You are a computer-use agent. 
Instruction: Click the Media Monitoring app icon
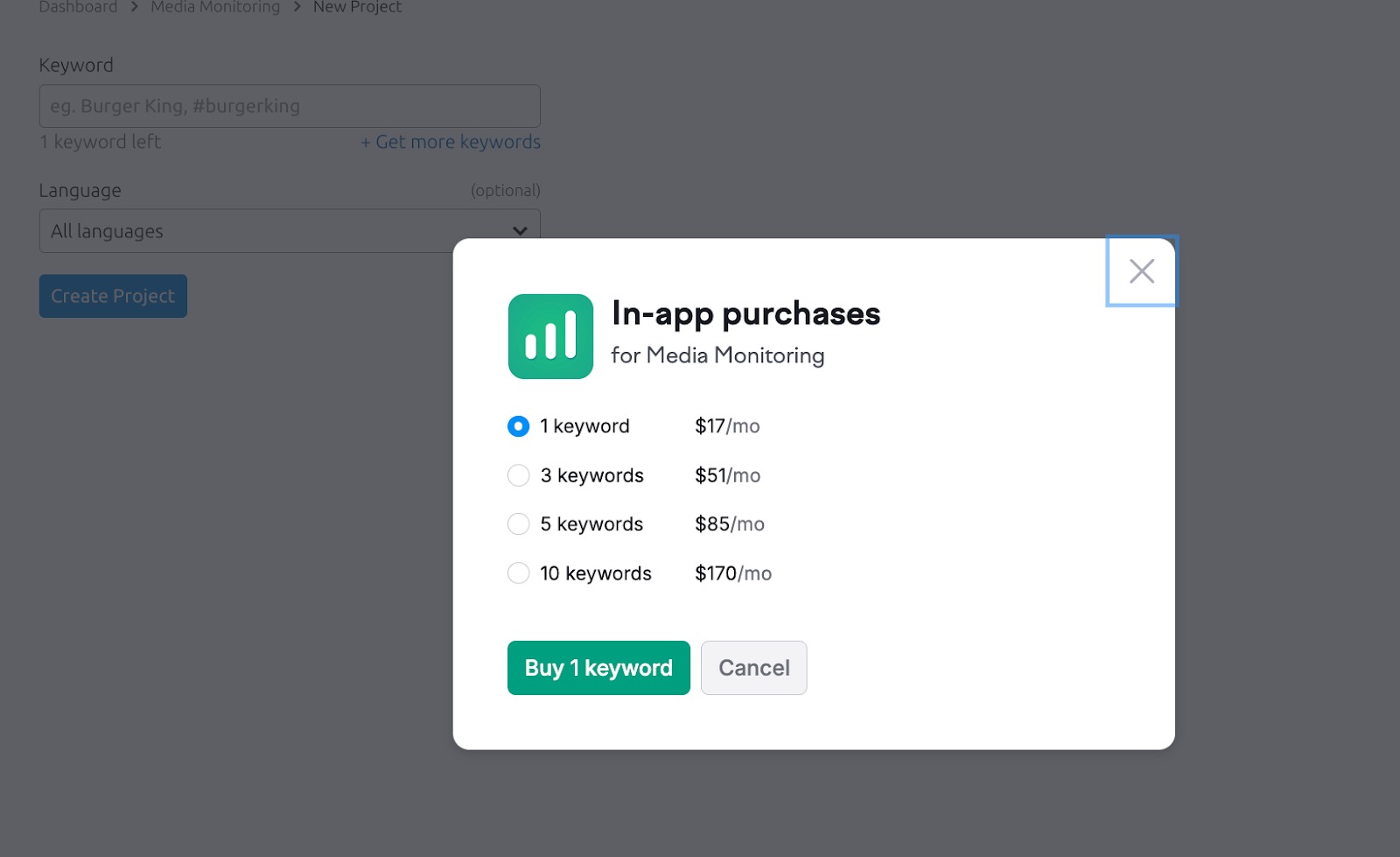point(550,336)
